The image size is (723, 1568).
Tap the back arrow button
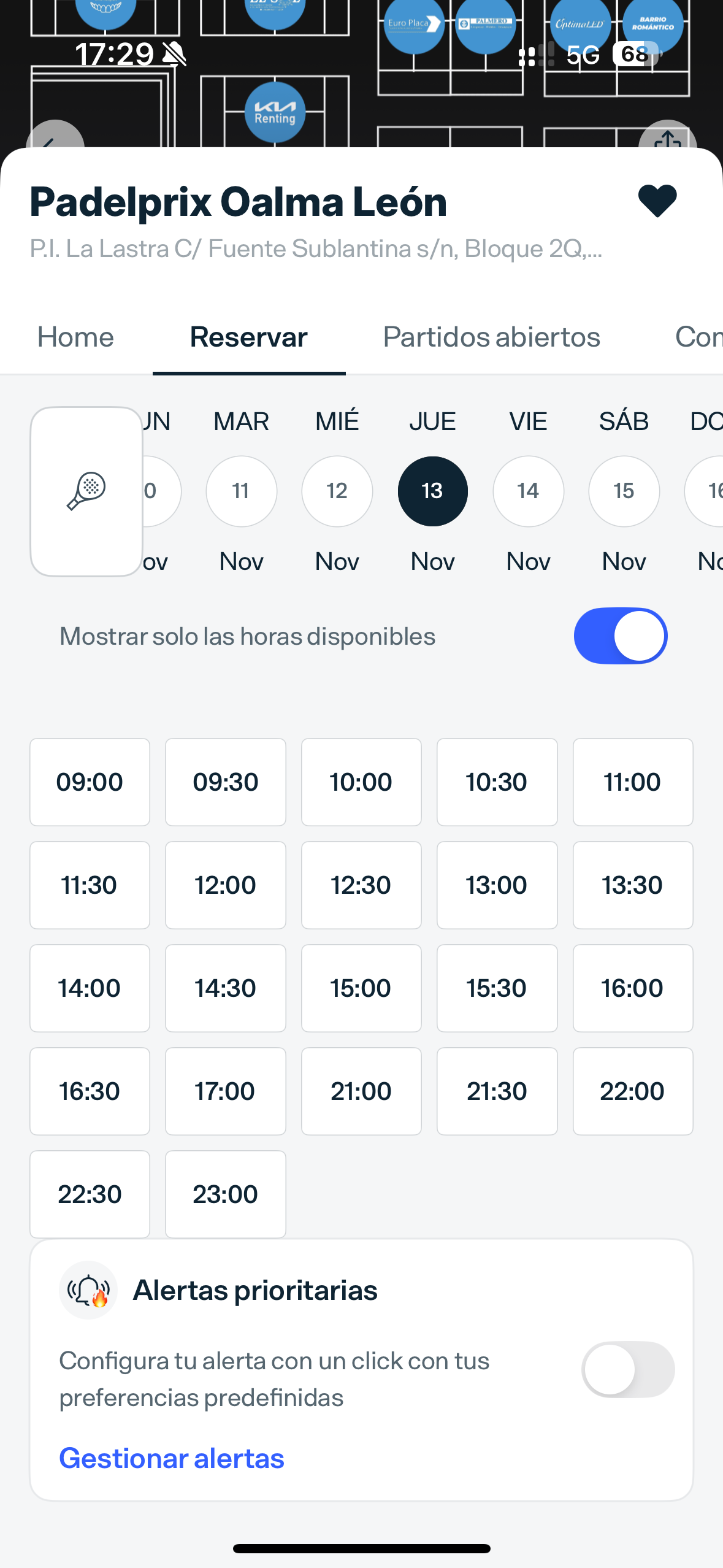click(x=54, y=139)
